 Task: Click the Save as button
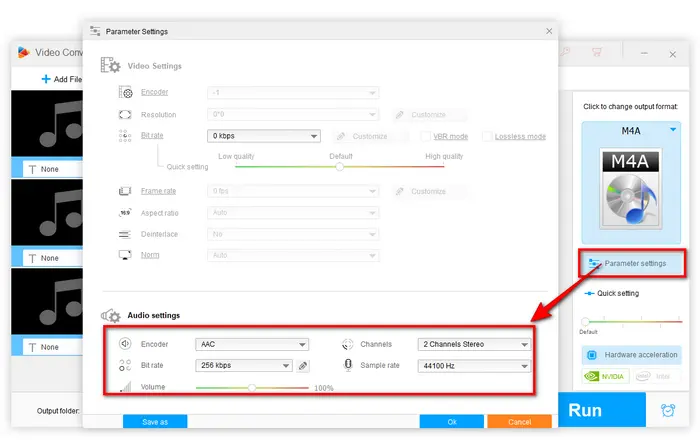tap(155, 421)
